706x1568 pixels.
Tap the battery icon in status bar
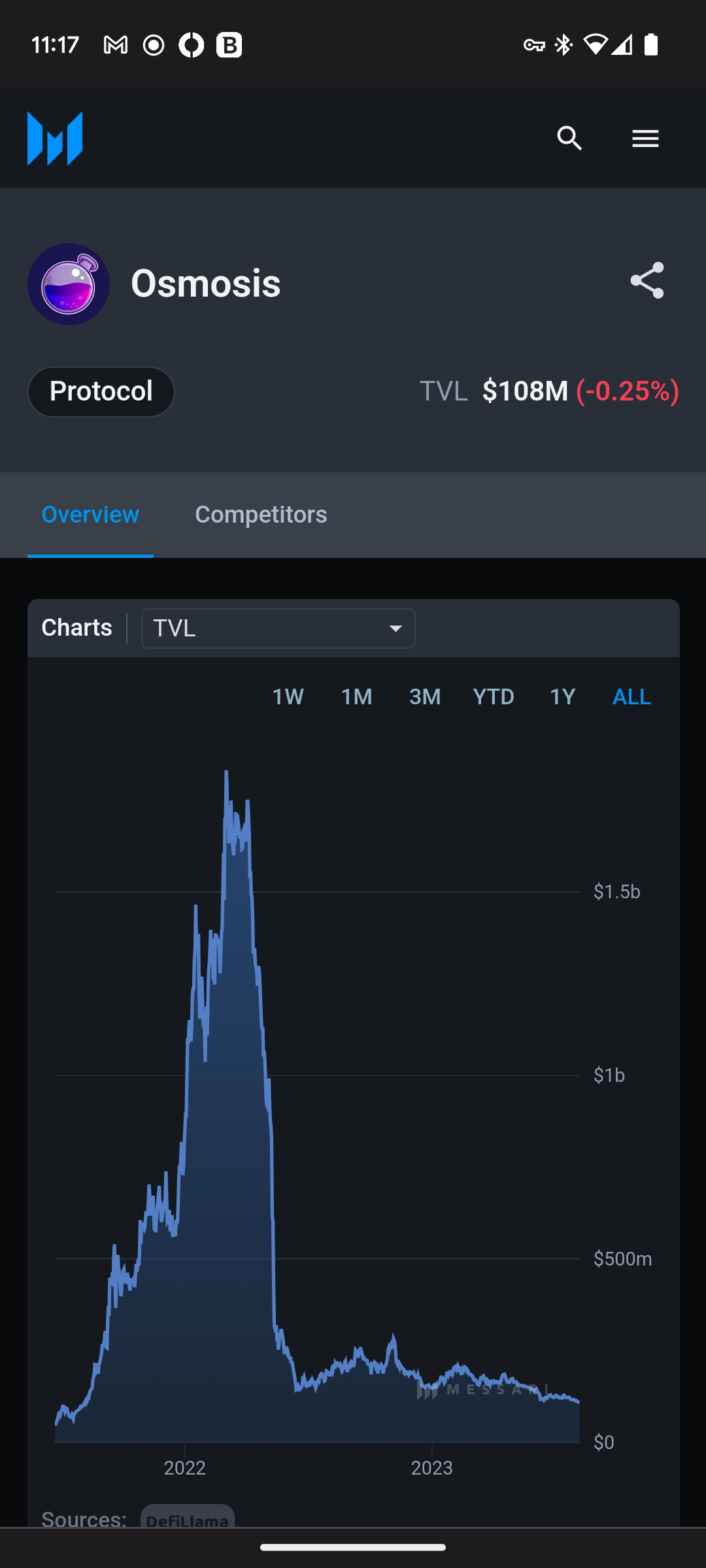click(x=651, y=44)
